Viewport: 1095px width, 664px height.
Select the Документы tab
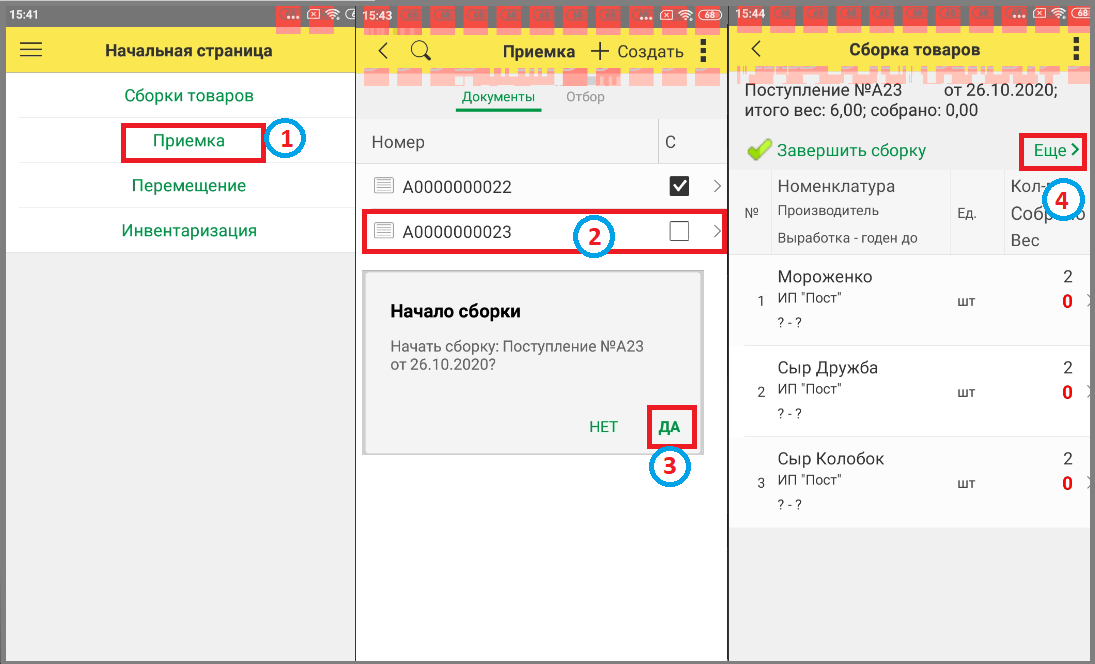point(499,96)
